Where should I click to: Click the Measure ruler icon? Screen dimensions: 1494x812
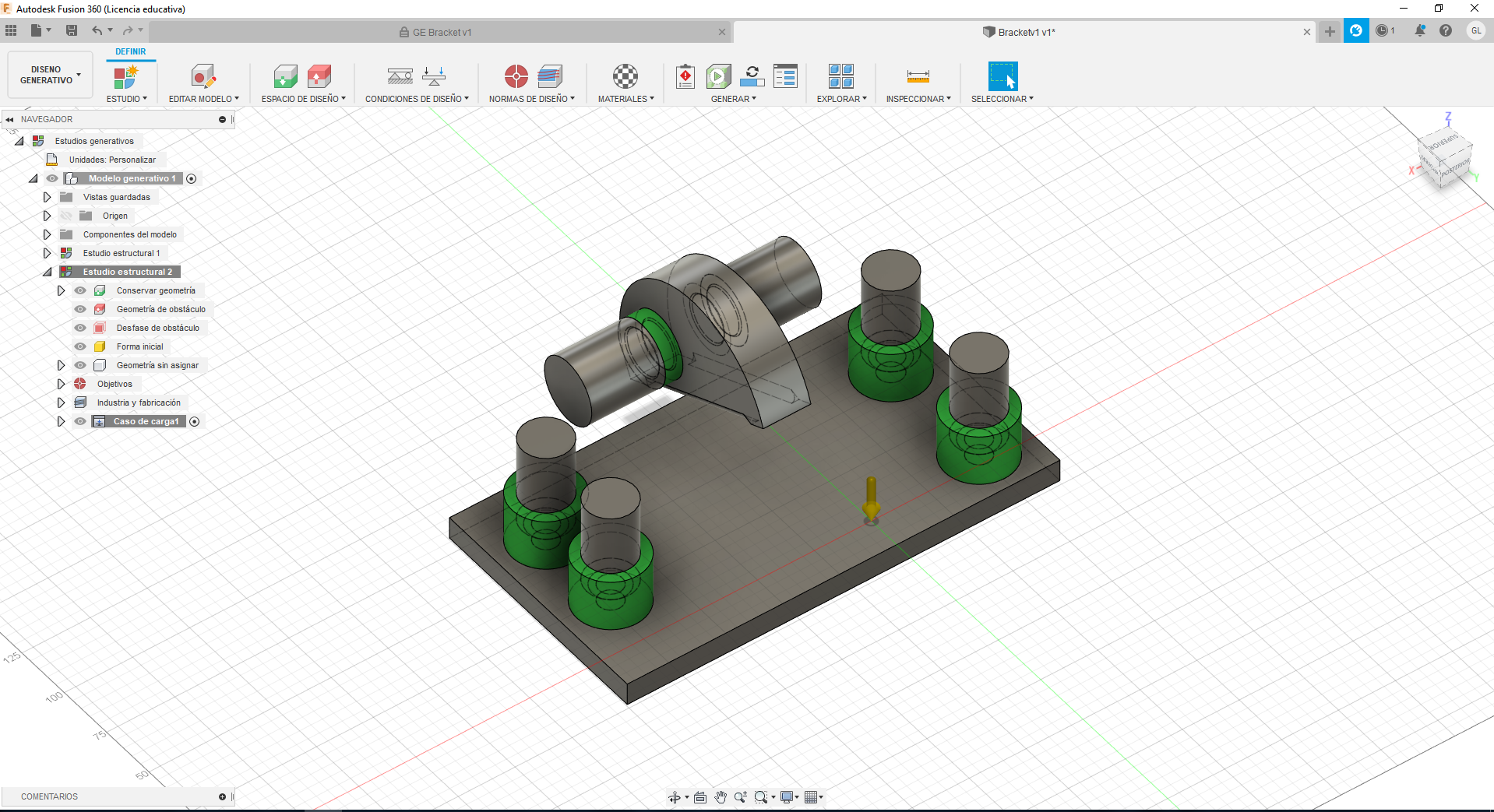coord(918,76)
